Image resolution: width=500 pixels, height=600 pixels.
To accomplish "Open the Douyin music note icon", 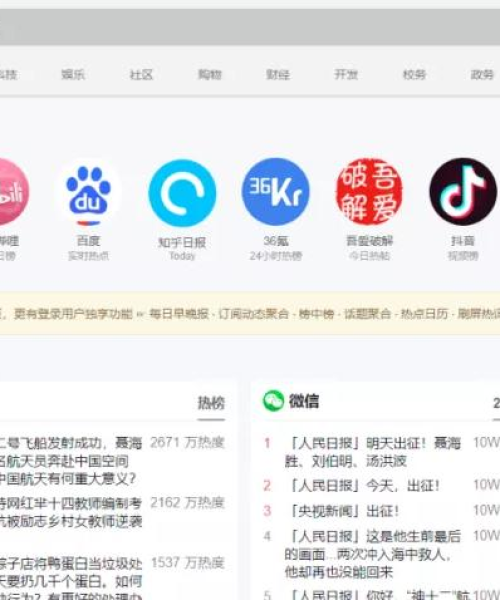I will pyautogui.click(x=463, y=192).
